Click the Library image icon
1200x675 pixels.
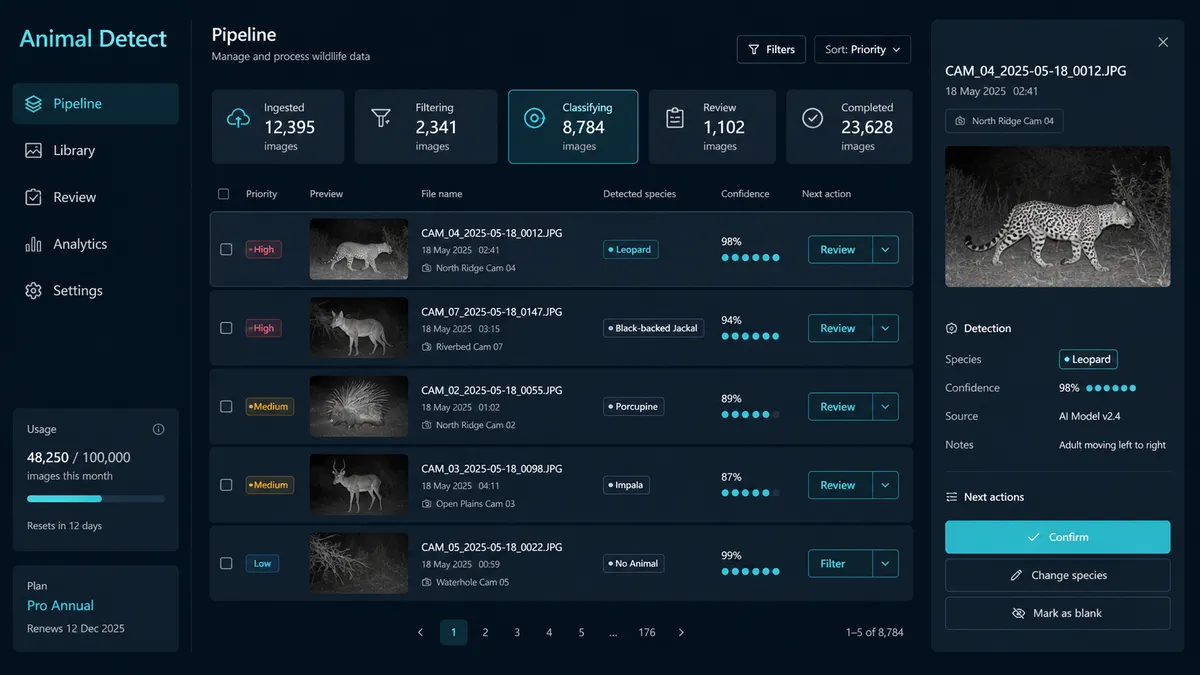tap(34, 151)
